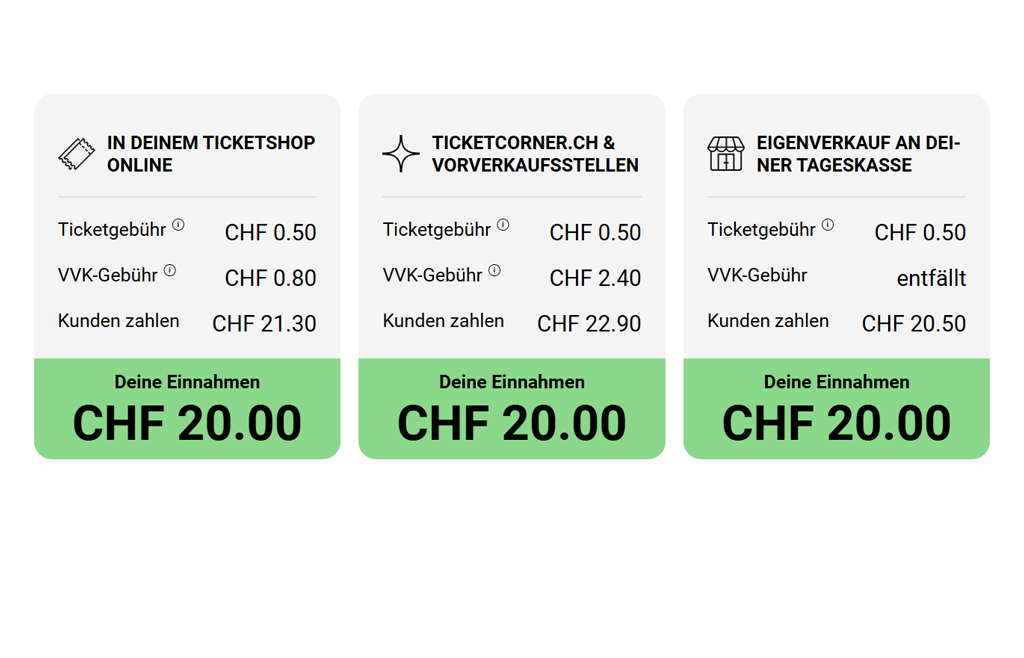Open Ticketgebühr info icon in Eigenverkauf card
Screen dimensions: 1024x658
pyautogui.click(x=828, y=225)
